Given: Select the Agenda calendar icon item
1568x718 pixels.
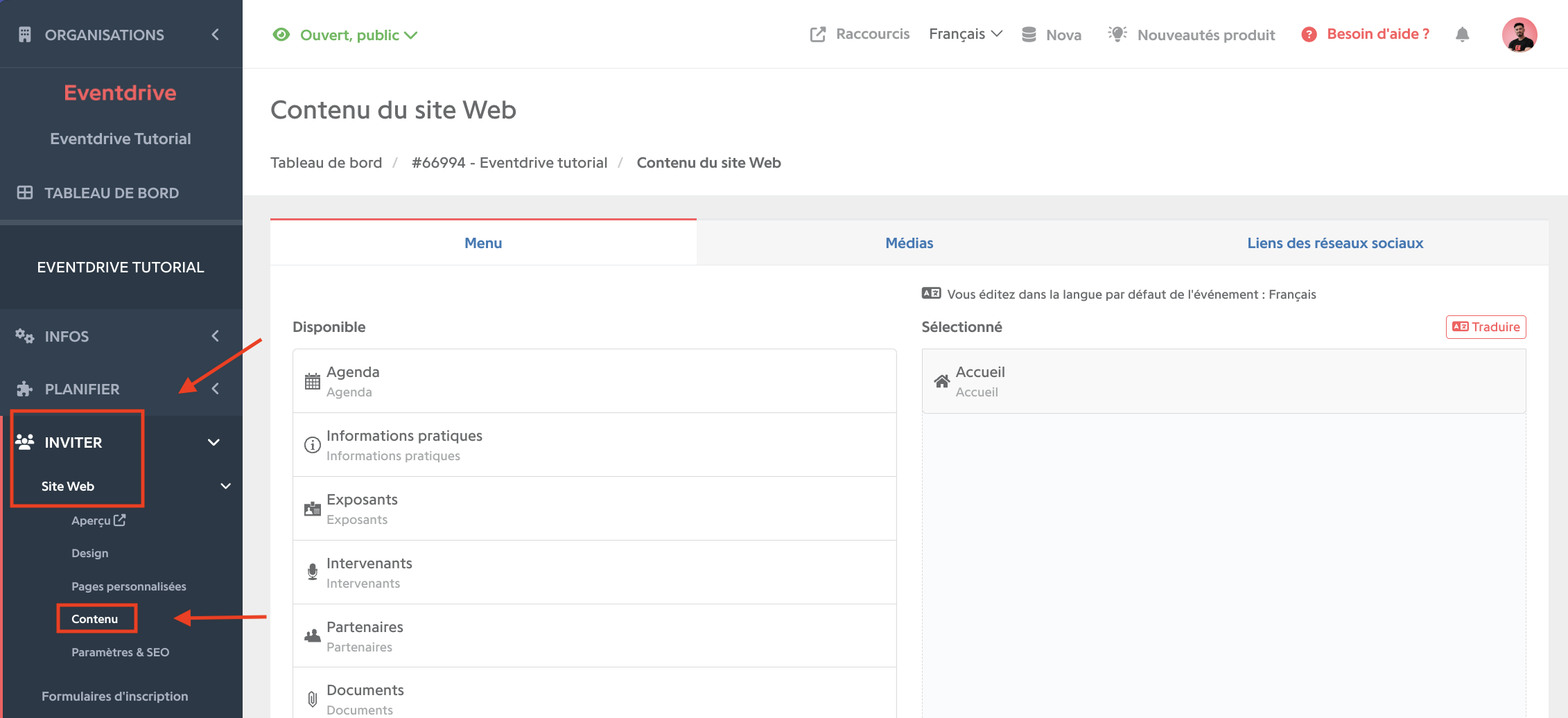Looking at the screenshot, I should (x=313, y=381).
